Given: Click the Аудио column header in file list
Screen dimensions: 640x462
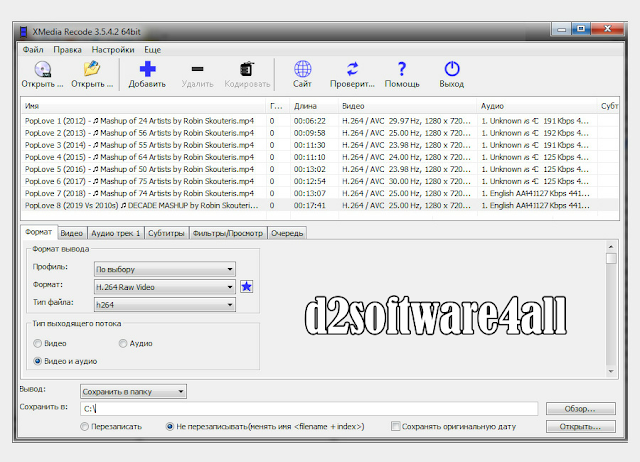Looking at the screenshot, I should coord(537,106).
